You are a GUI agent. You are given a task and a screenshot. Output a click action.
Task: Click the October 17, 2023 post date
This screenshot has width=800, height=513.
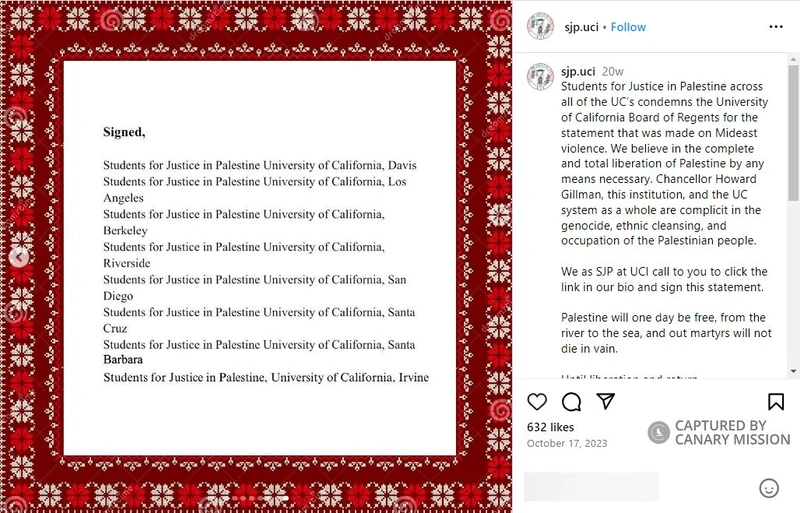(x=566, y=443)
